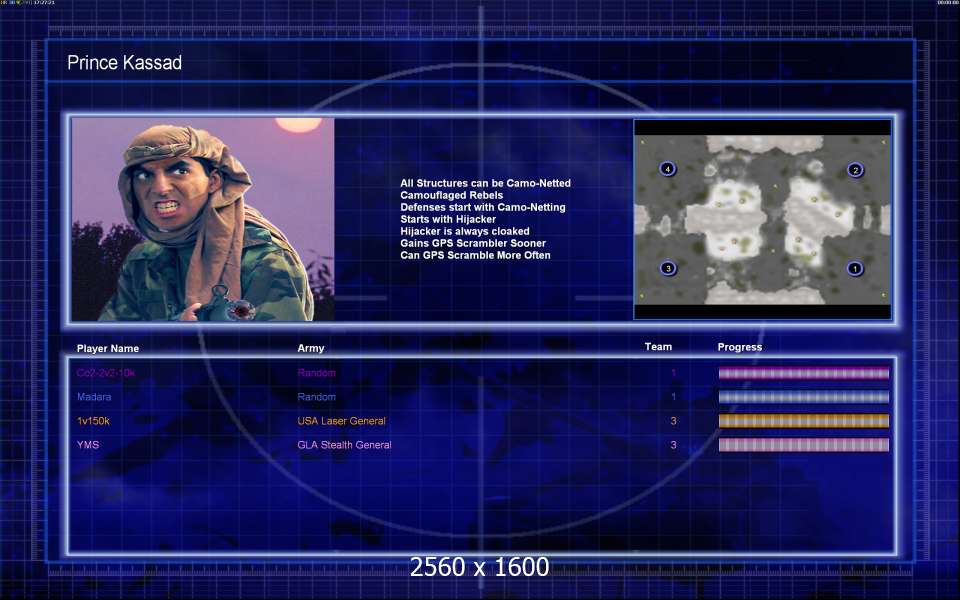The height and width of the screenshot is (600, 960).
Task: Click "Gains GPS Scrambler Sooner" line
Action: click(x=473, y=243)
